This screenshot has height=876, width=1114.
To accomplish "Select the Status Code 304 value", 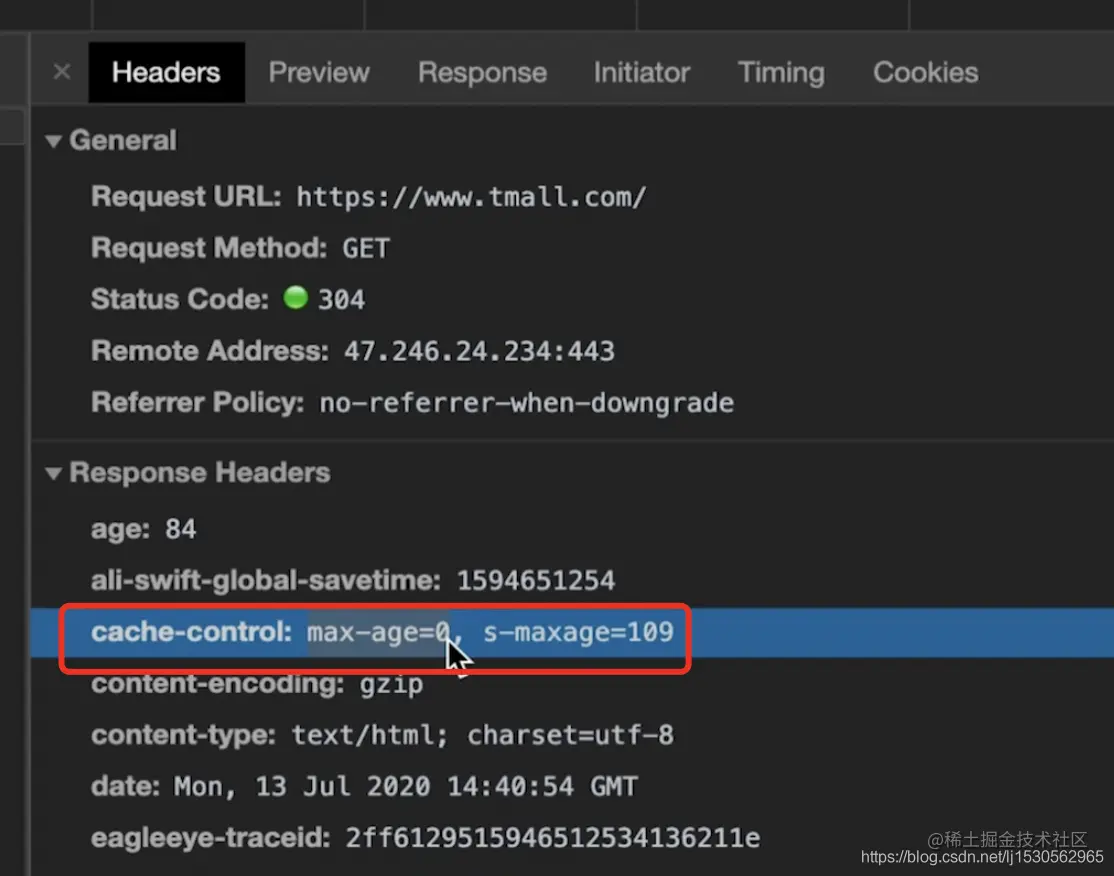I will pos(342,300).
